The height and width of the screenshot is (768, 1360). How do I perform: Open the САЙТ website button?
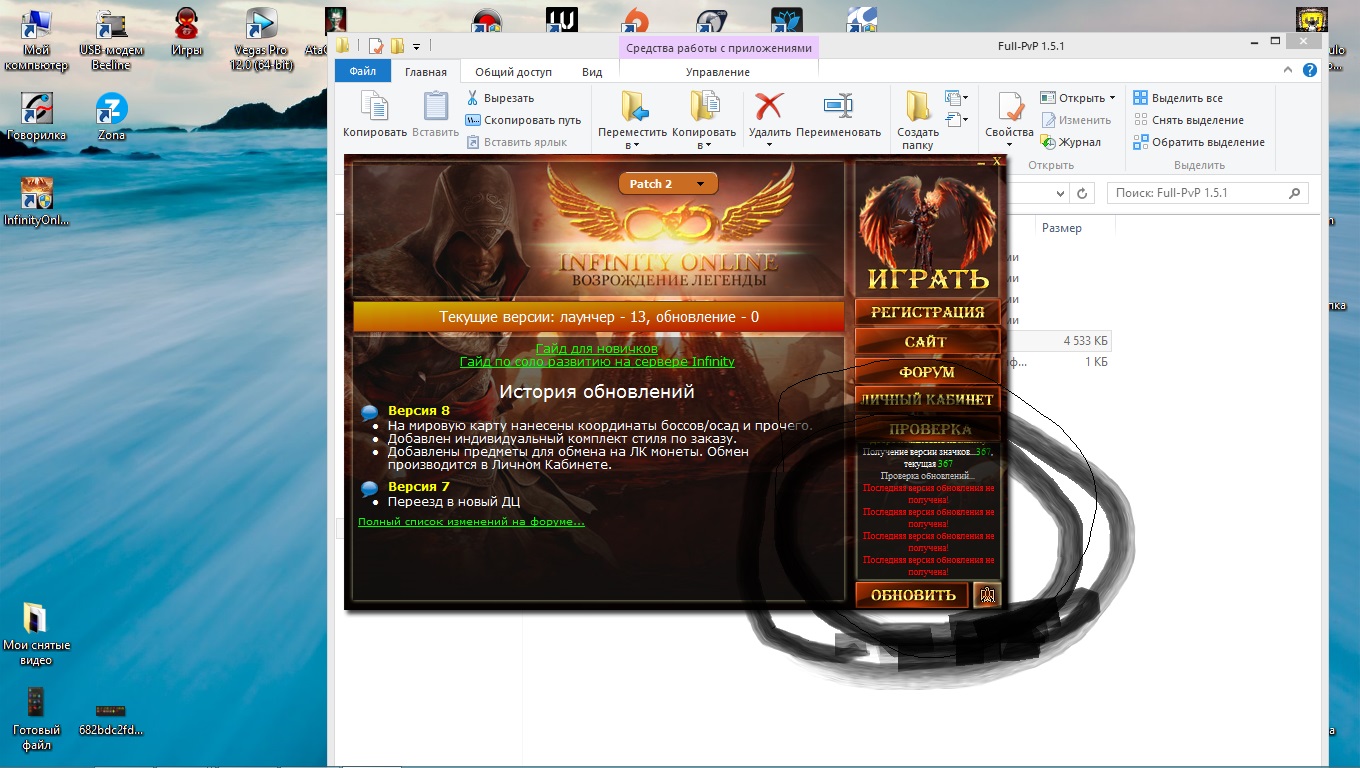click(x=928, y=342)
